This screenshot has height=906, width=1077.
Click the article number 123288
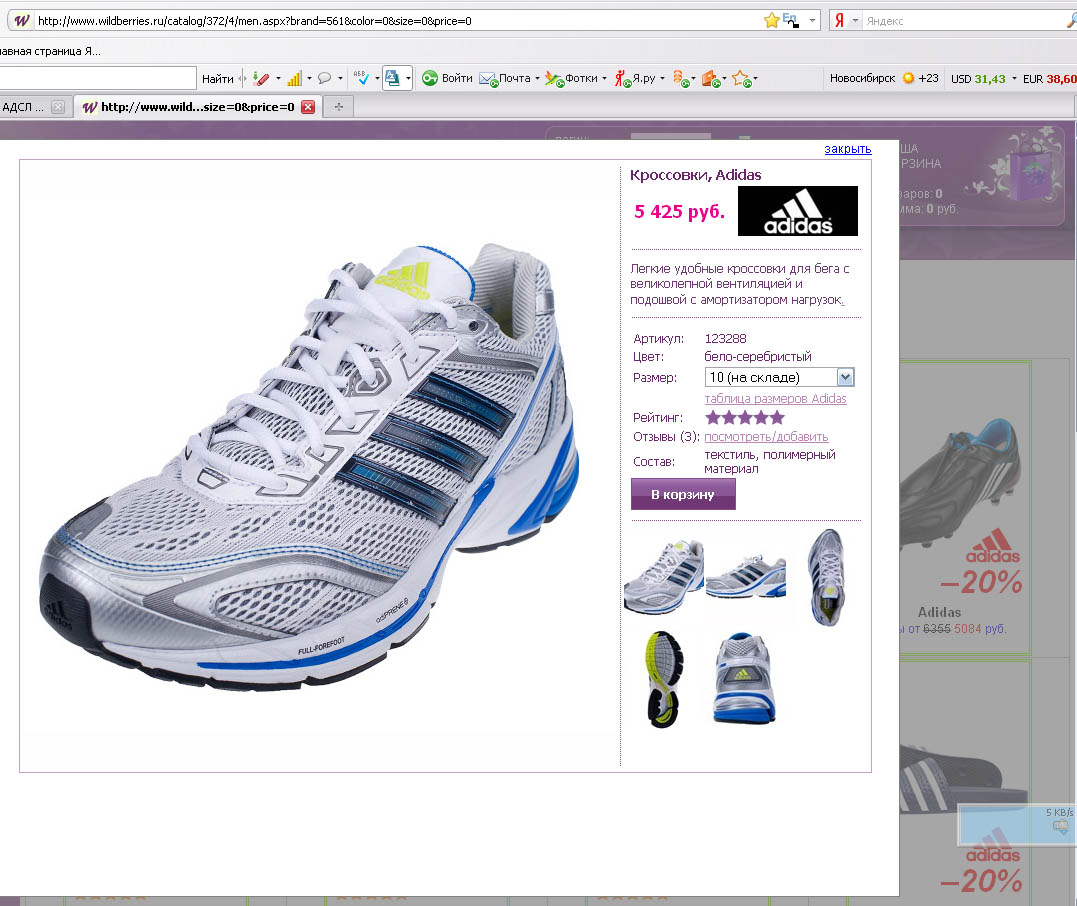[x=725, y=339]
